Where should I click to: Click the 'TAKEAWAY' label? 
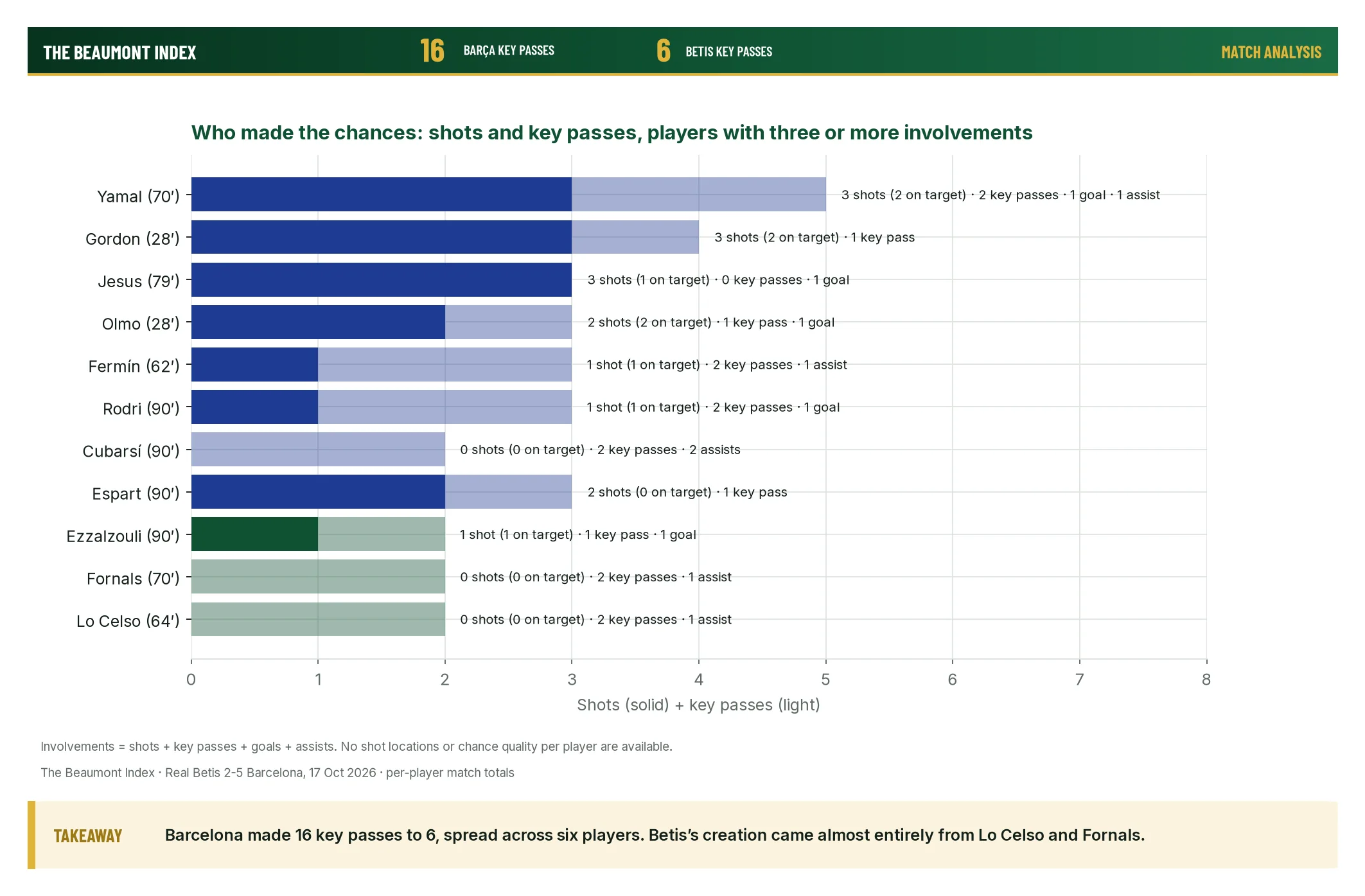pos(88,836)
